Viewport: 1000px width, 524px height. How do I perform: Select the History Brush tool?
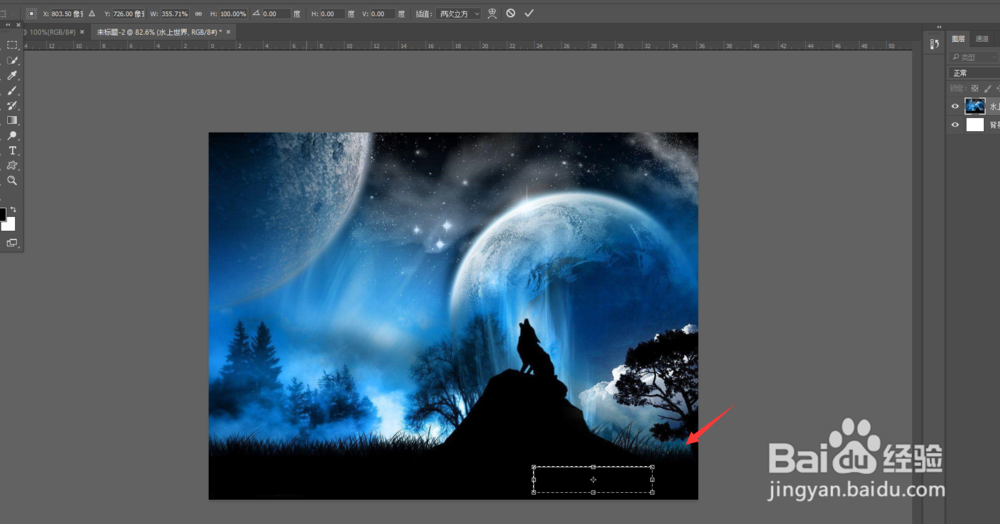click(x=12, y=105)
